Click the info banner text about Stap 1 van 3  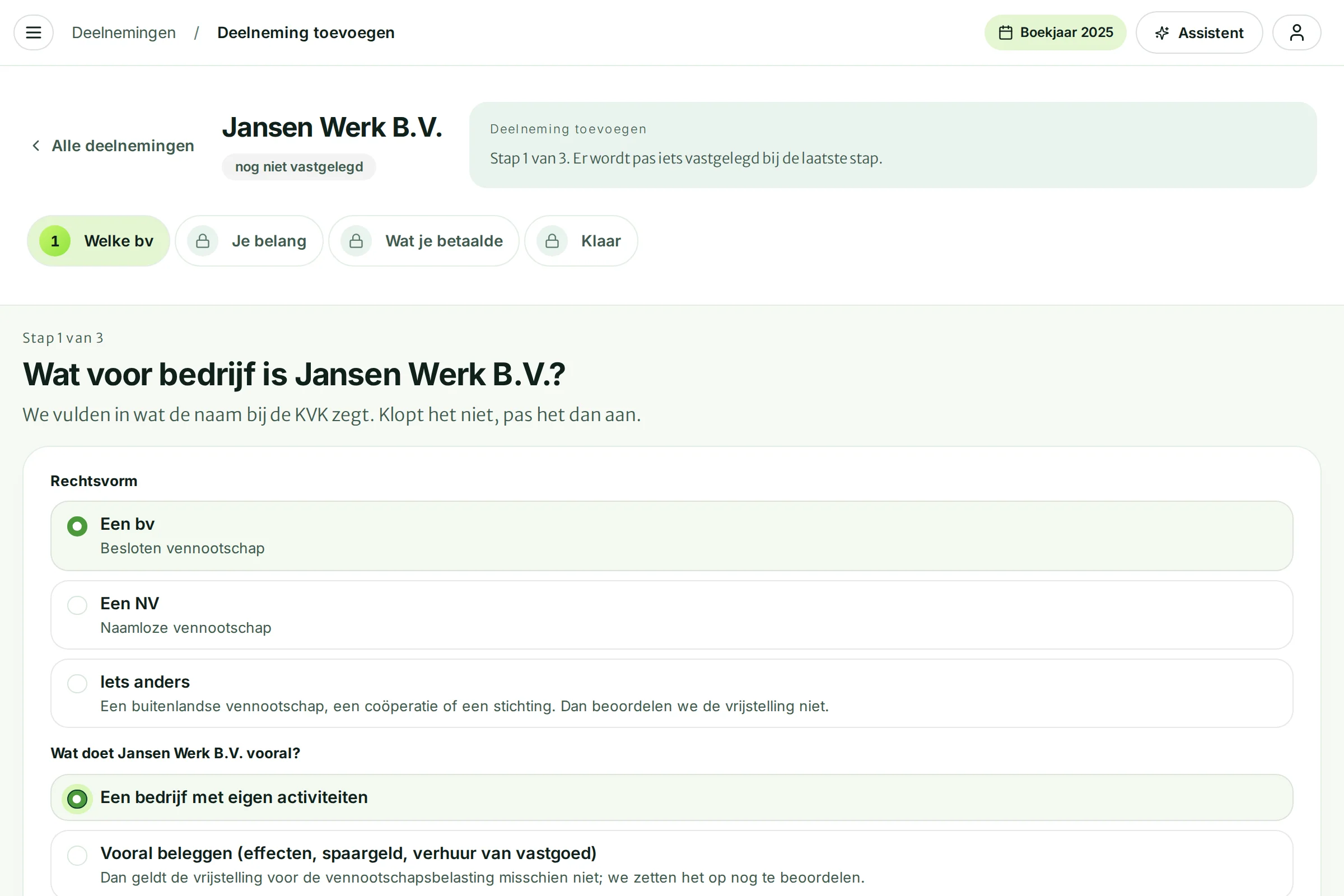(685, 158)
